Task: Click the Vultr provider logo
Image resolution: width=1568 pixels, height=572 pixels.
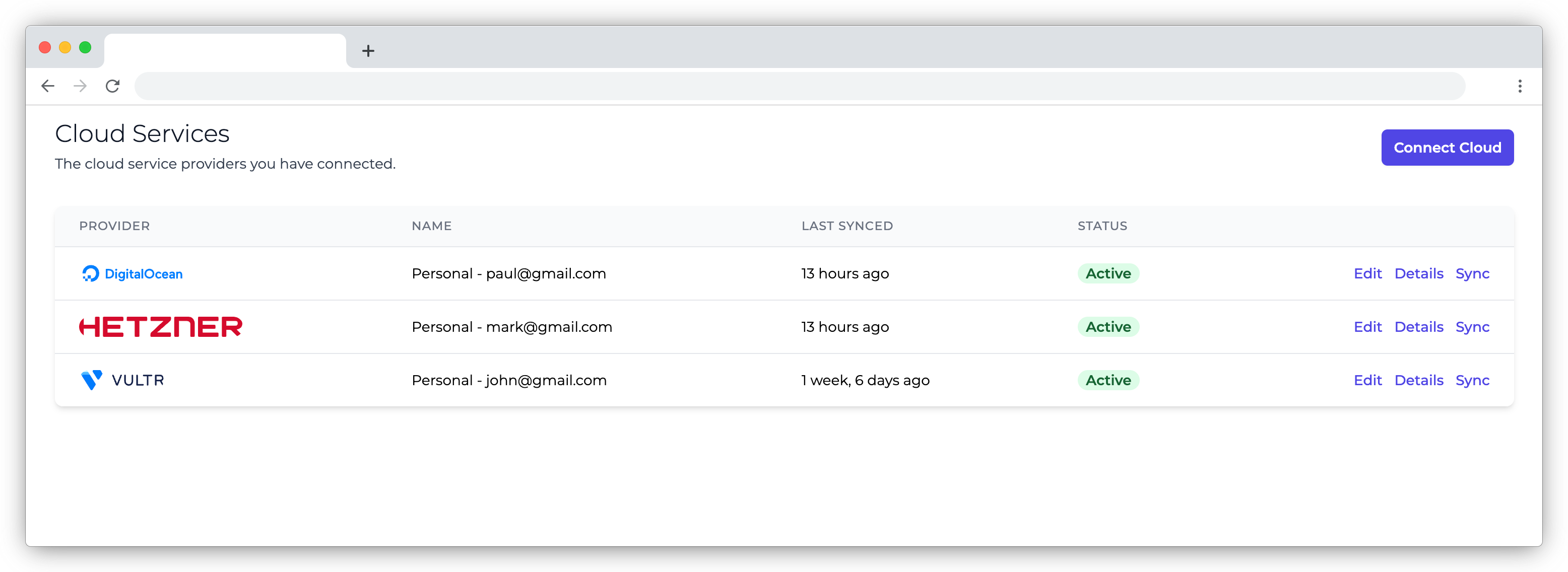Action: tap(122, 380)
